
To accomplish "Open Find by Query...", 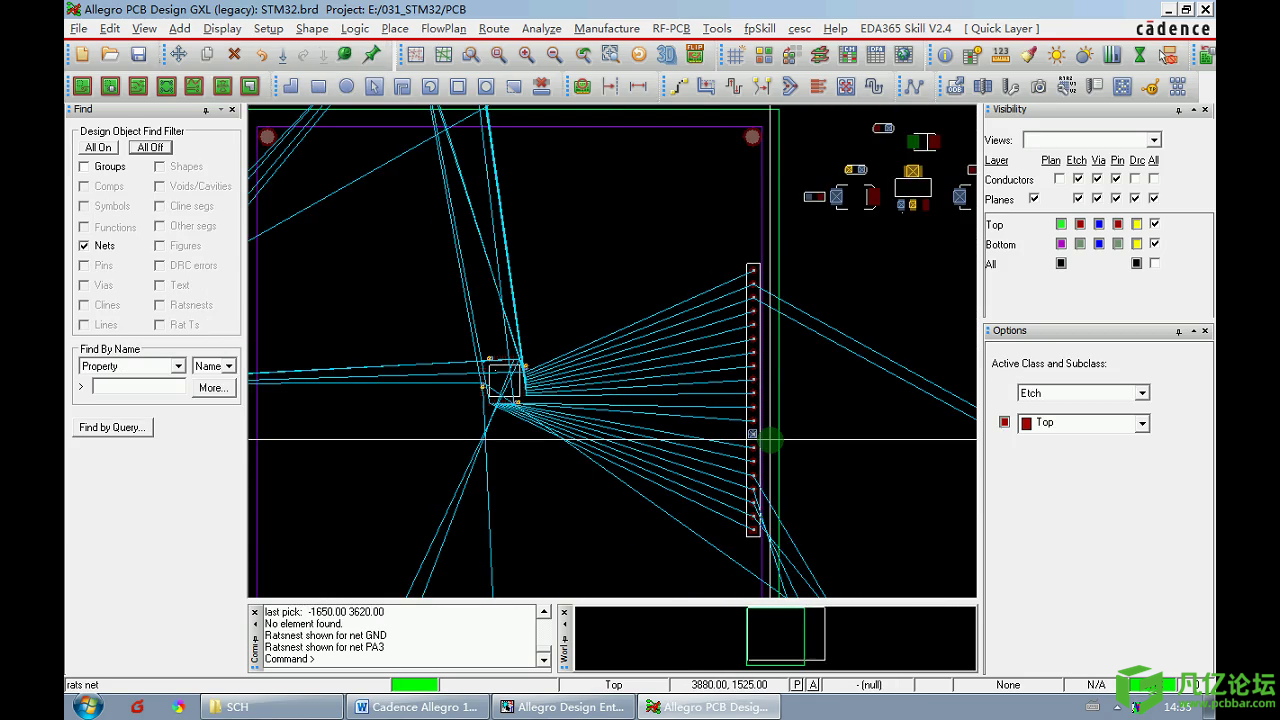I will coord(112,427).
